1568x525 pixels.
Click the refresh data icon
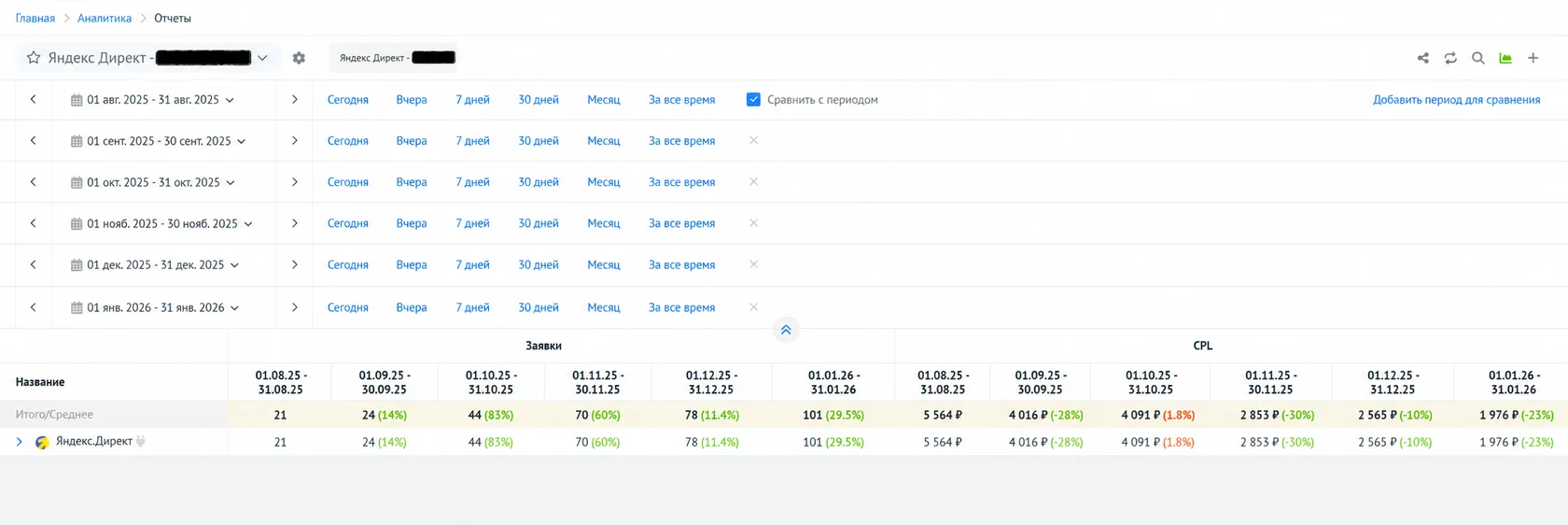pos(1450,58)
